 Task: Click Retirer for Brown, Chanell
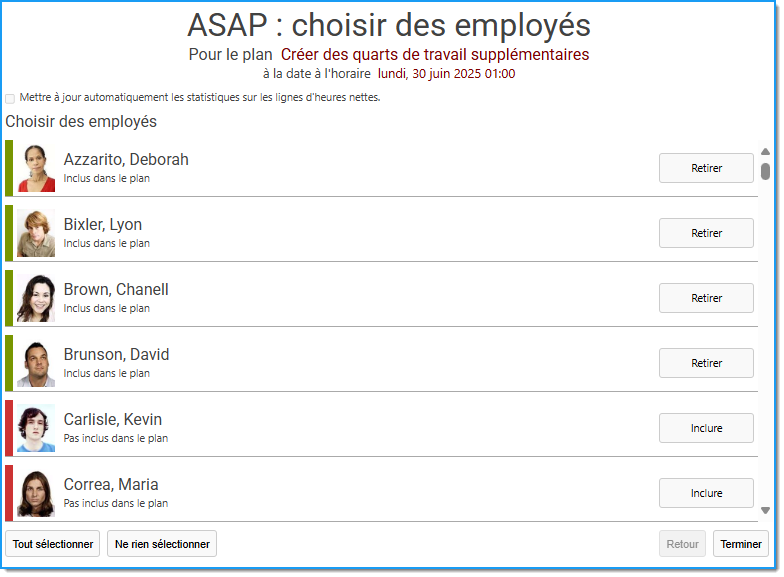coord(706,298)
